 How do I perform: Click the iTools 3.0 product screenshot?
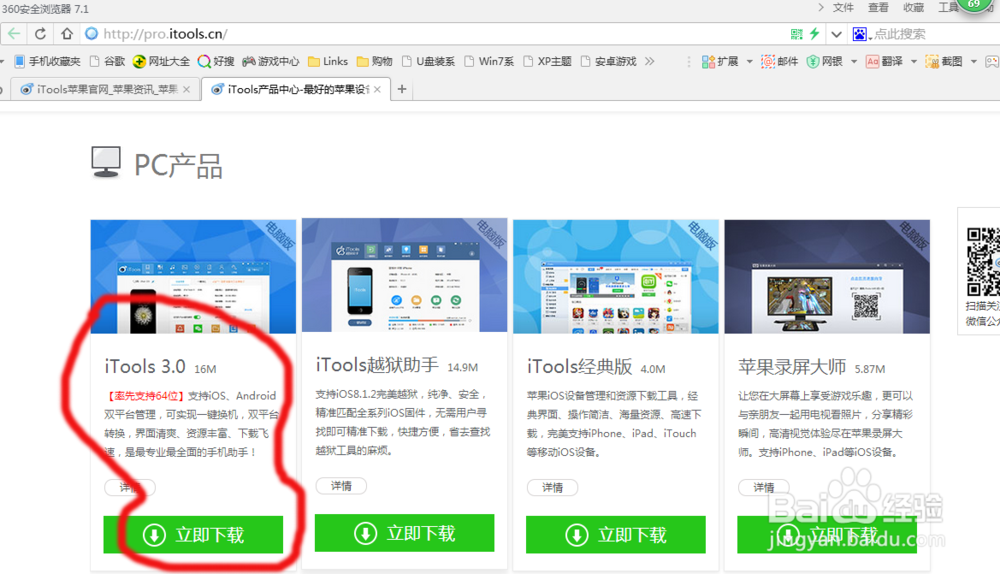click(193, 276)
